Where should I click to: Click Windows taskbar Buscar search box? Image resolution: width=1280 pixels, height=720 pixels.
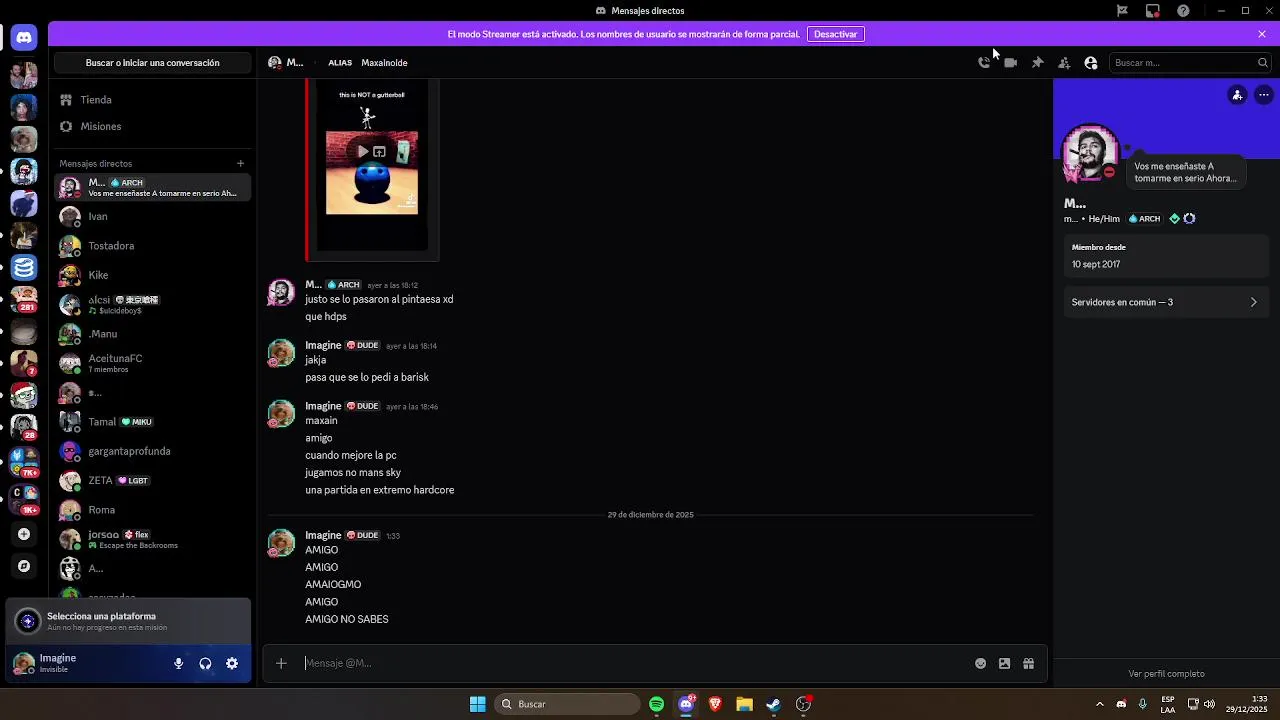[x=569, y=704]
